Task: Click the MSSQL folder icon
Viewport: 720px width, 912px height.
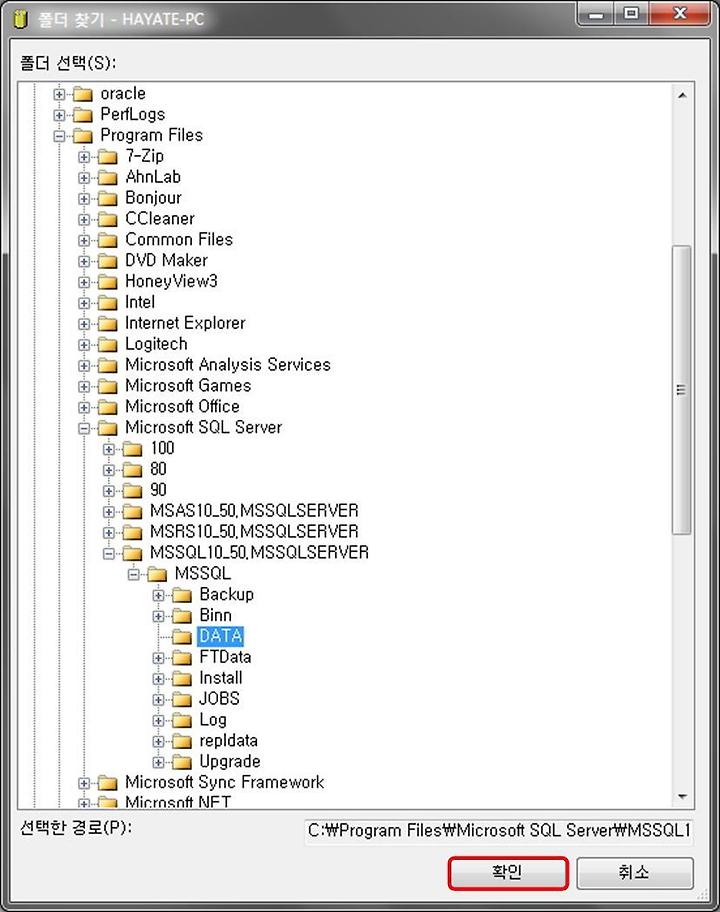Action: (x=158, y=574)
